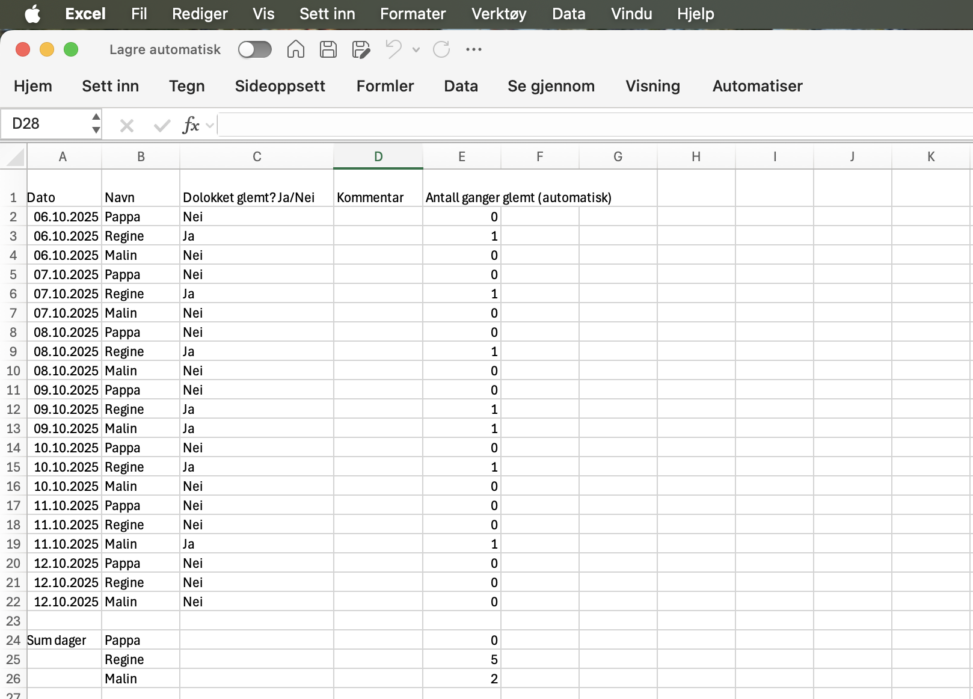Click the Home icon in title bar
Viewport: 973px width, 699px height.
(x=295, y=50)
